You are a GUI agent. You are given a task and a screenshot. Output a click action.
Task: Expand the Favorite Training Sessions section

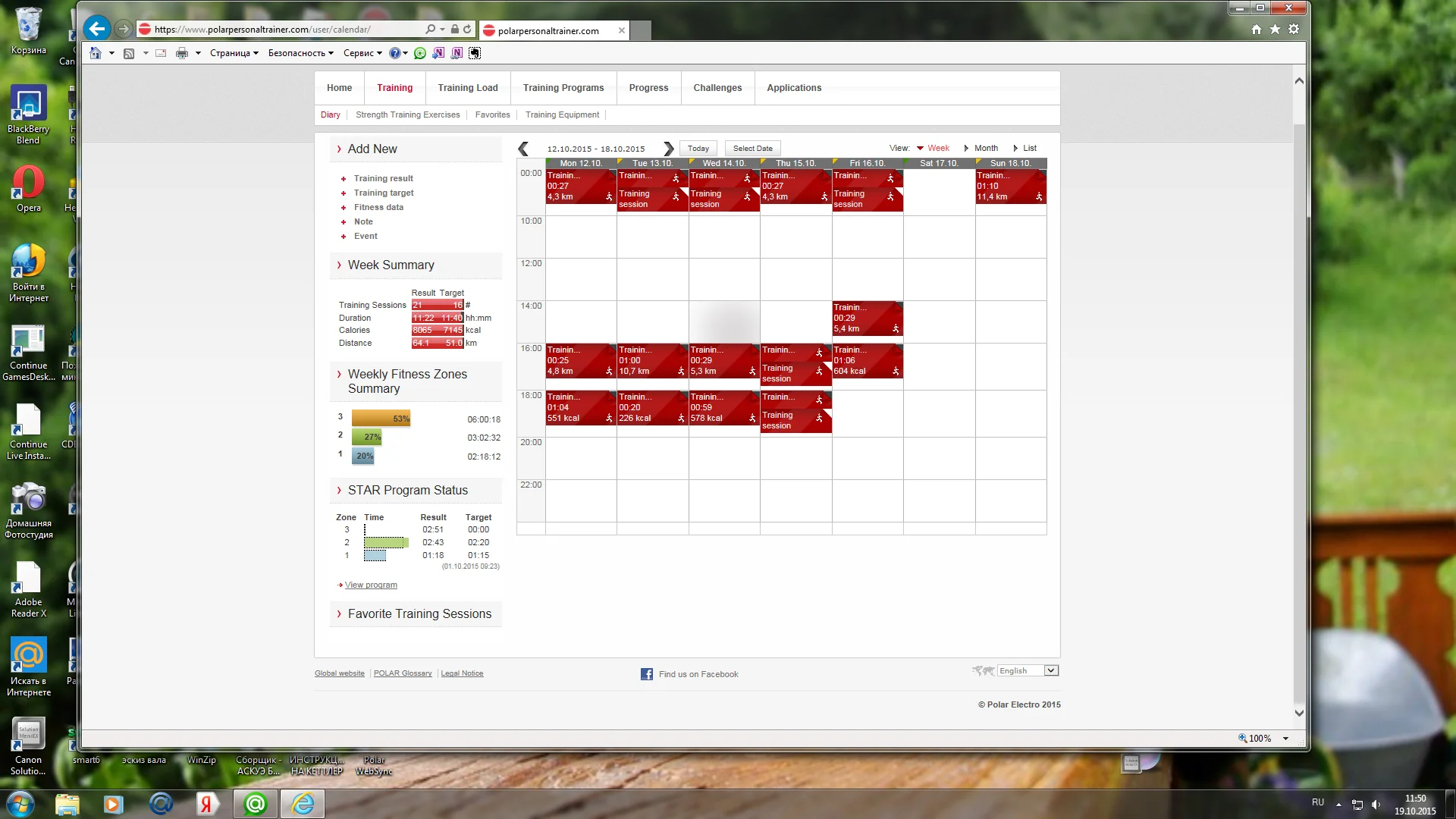(x=419, y=614)
